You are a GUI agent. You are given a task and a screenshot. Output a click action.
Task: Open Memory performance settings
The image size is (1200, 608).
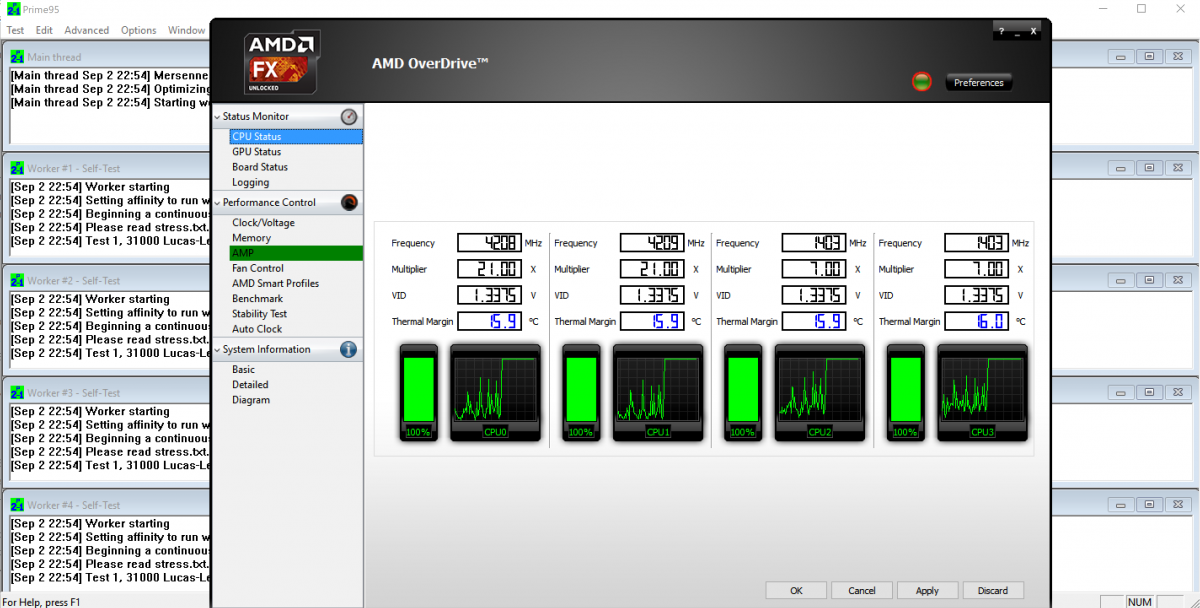tap(251, 238)
